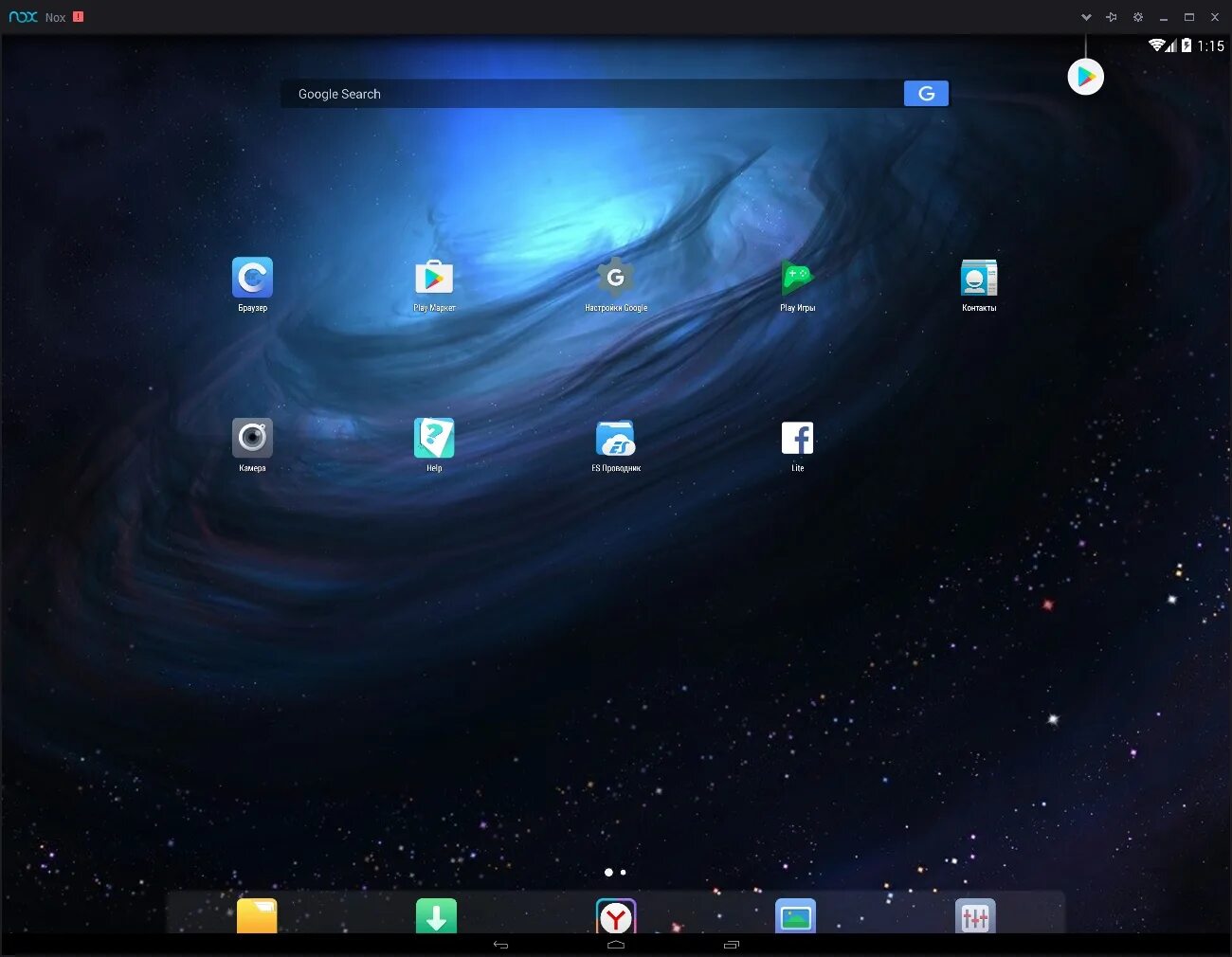Viewport: 1232px width, 957px height.
Task: Click the floating Google Play button
Action: point(1086,77)
